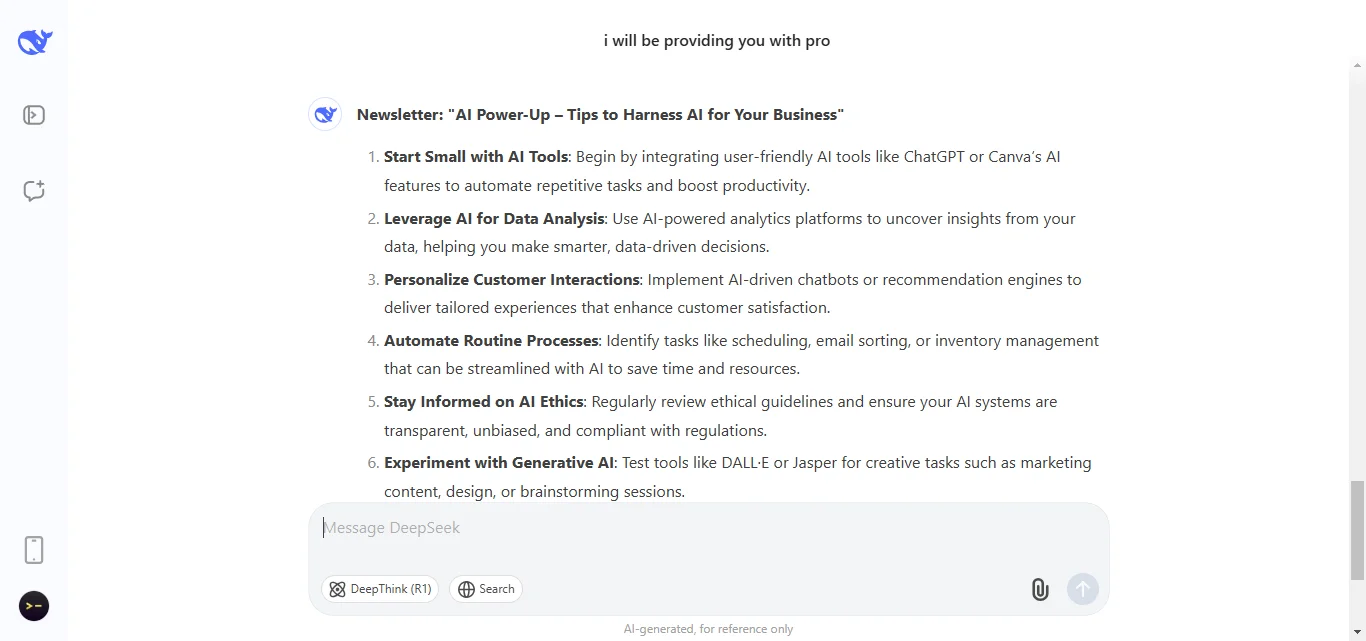The width and height of the screenshot is (1366, 641).
Task: Click the AI-generated disclaimer text
Action: point(708,628)
